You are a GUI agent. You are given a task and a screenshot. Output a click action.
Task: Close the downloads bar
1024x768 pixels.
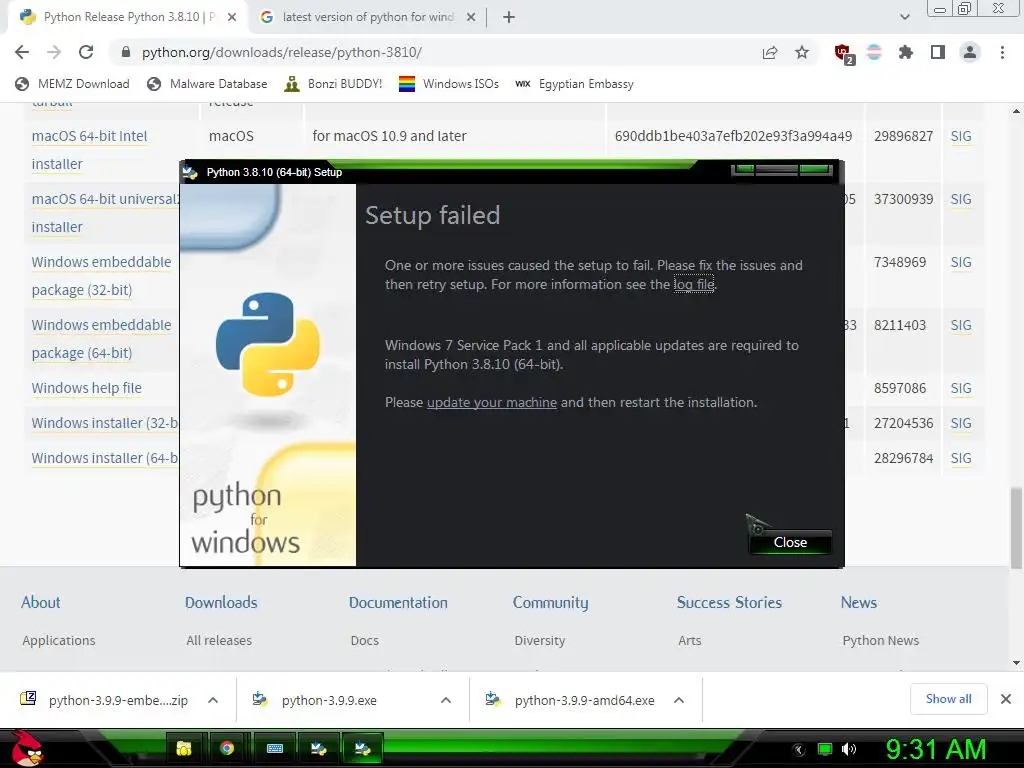click(x=1006, y=699)
